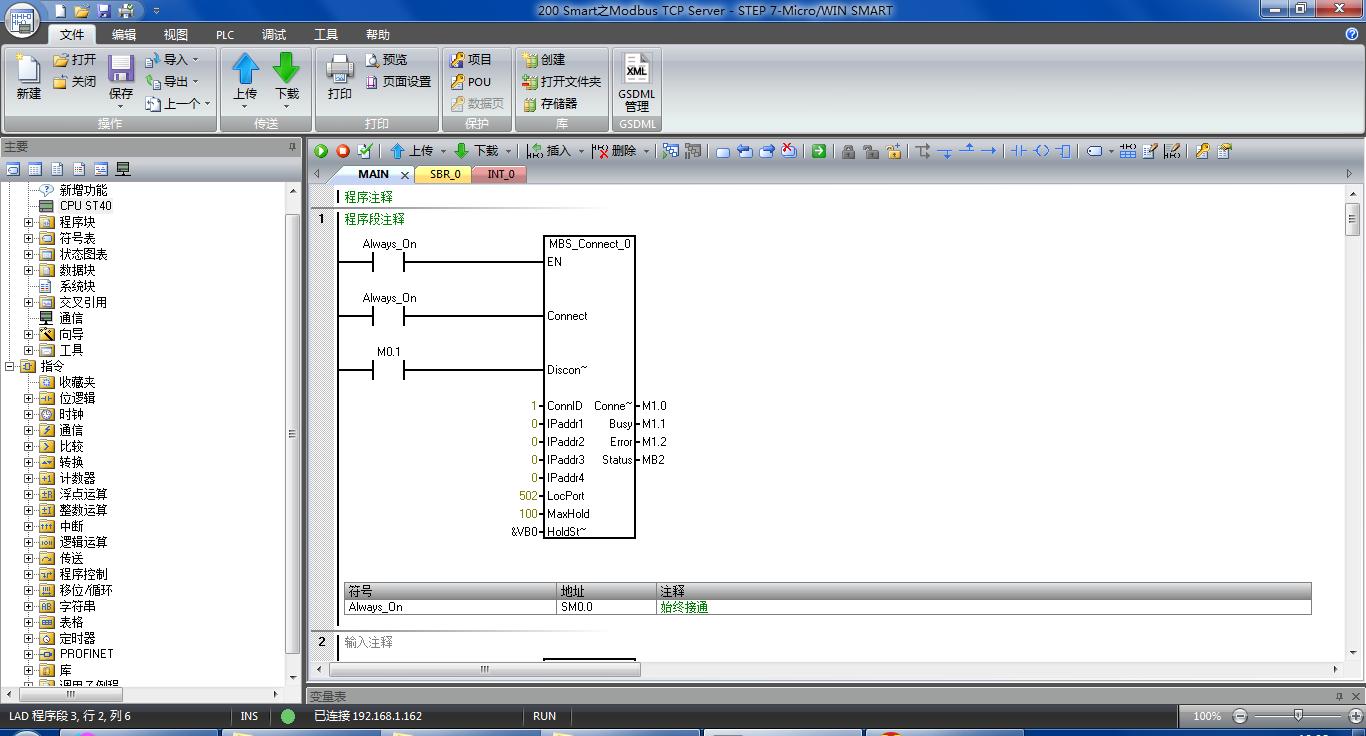
Task: Open the SBR_0 editor tab
Action: pyautogui.click(x=445, y=174)
